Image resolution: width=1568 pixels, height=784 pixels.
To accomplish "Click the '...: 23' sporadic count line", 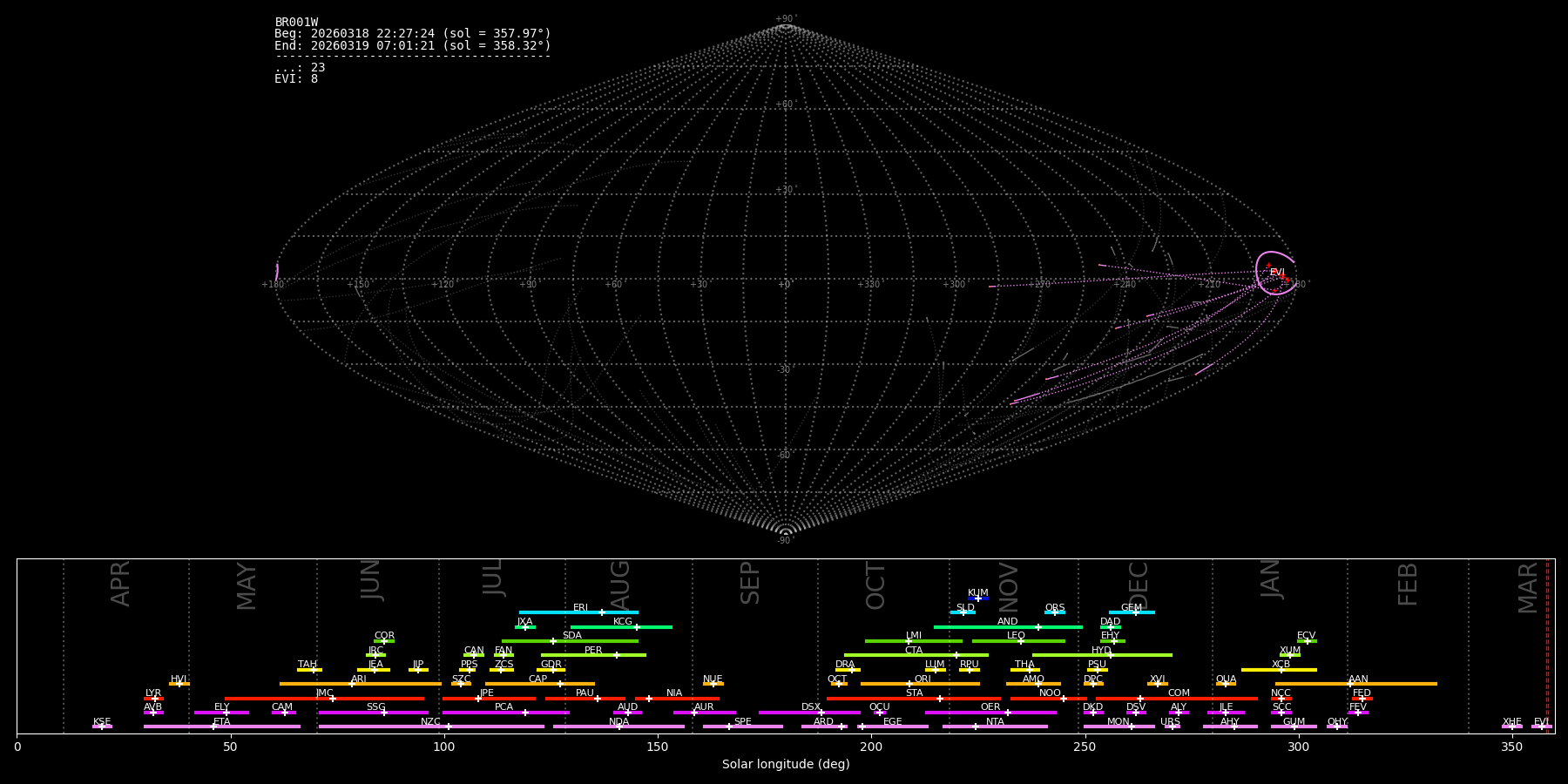I will click(300, 67).
